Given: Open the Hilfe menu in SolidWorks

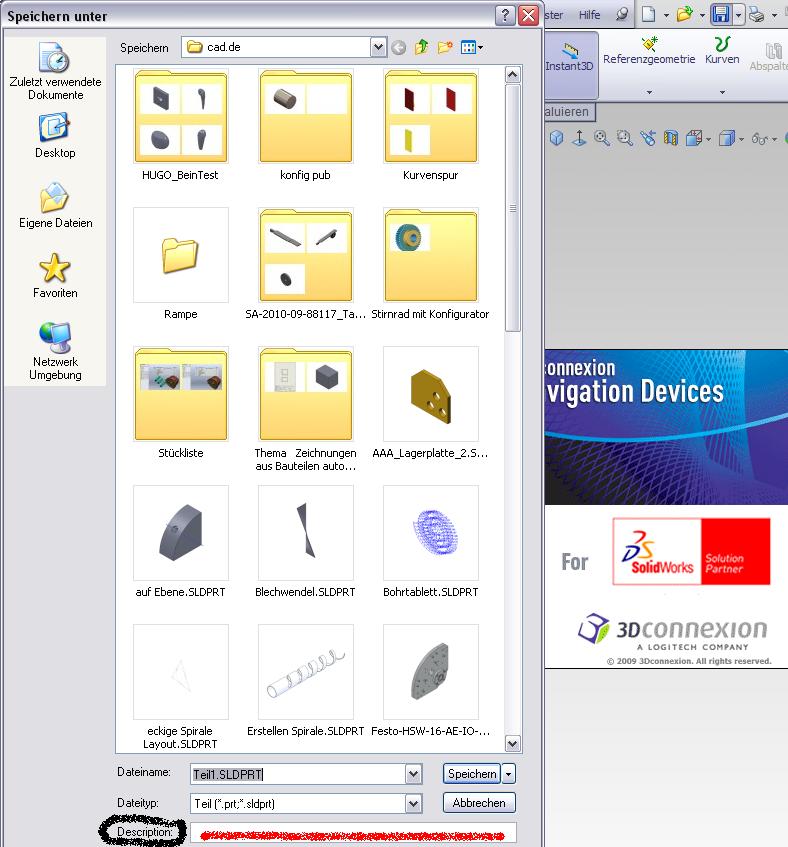Looking at the screenshot, I should point(589,15).
